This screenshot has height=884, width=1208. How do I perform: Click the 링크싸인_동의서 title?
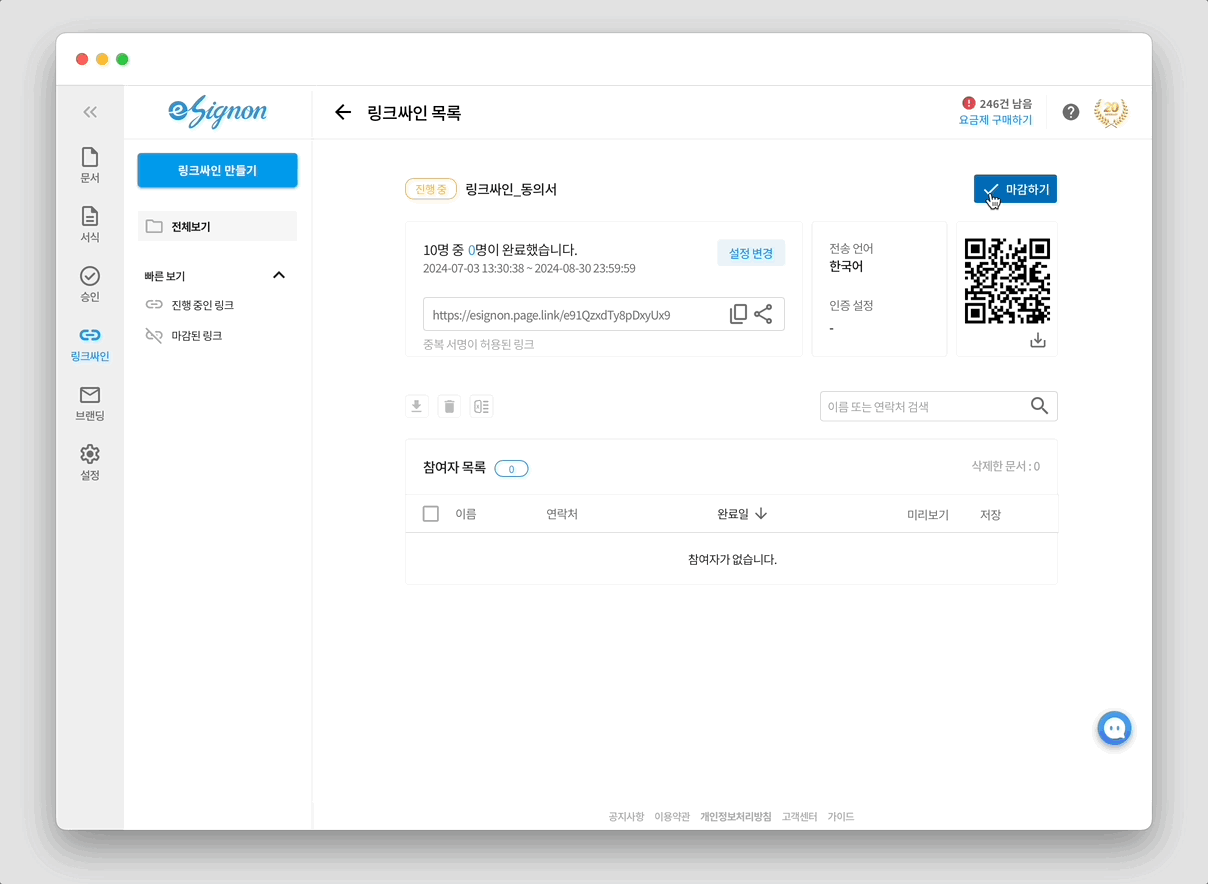pos(511,189)
